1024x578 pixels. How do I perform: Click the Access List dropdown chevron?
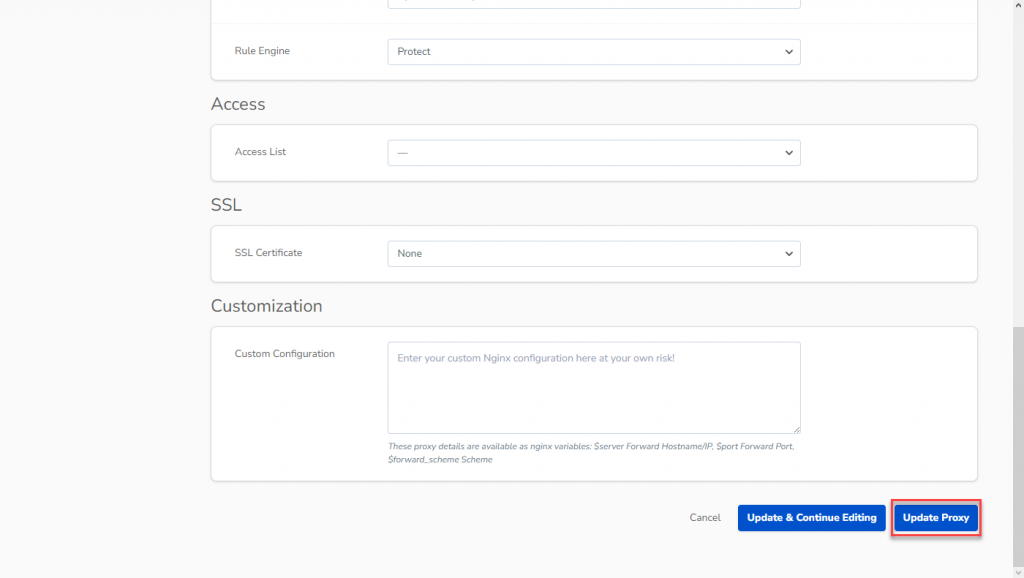789,152
